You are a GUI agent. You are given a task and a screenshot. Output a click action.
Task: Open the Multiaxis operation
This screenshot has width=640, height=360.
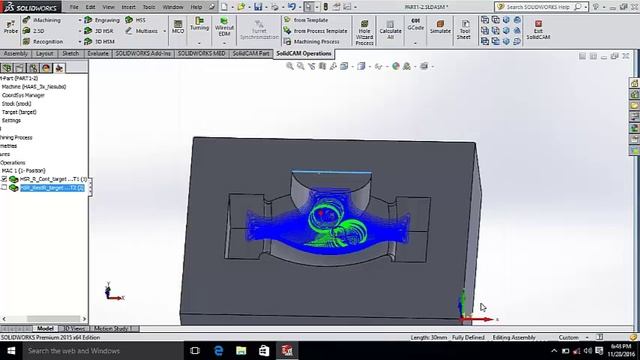[142, 31]
